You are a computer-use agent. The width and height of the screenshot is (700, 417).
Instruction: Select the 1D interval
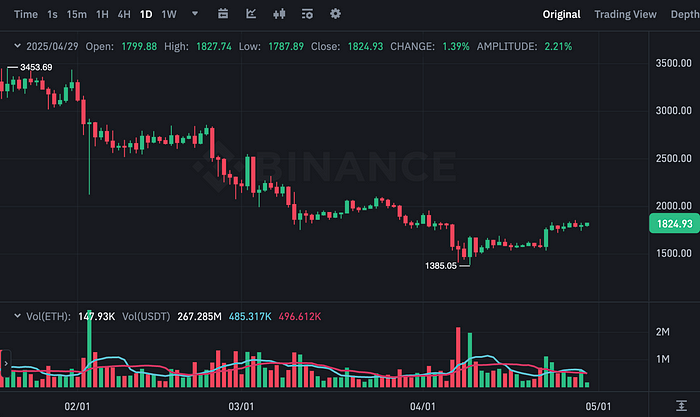point(146,14)
